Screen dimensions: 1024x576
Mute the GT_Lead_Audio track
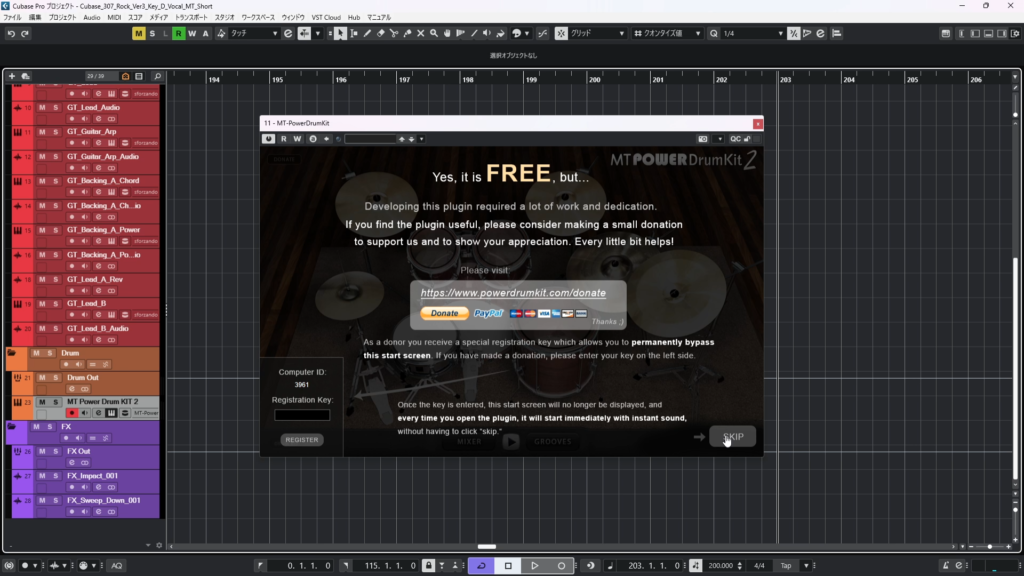42,107
